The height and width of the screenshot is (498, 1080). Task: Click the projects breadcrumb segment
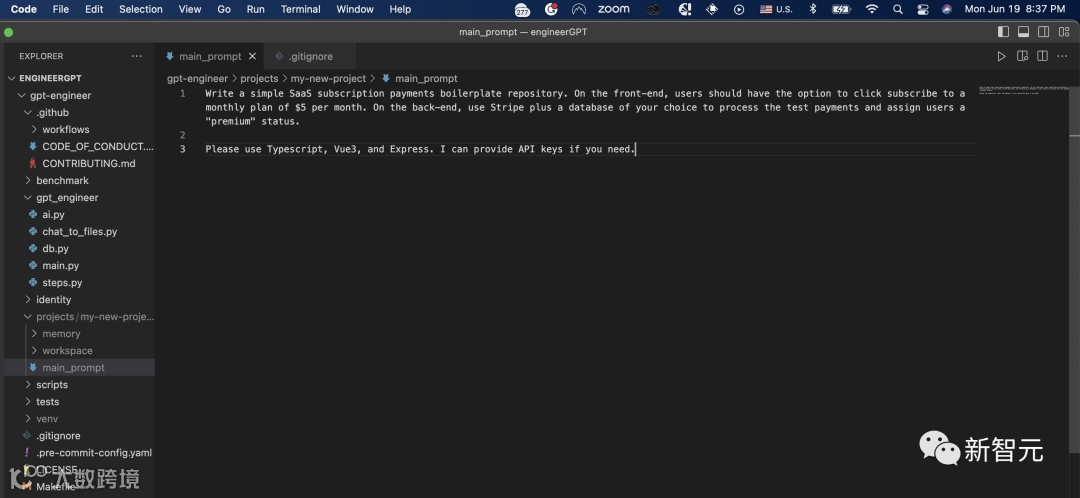(x=259, y=79)
